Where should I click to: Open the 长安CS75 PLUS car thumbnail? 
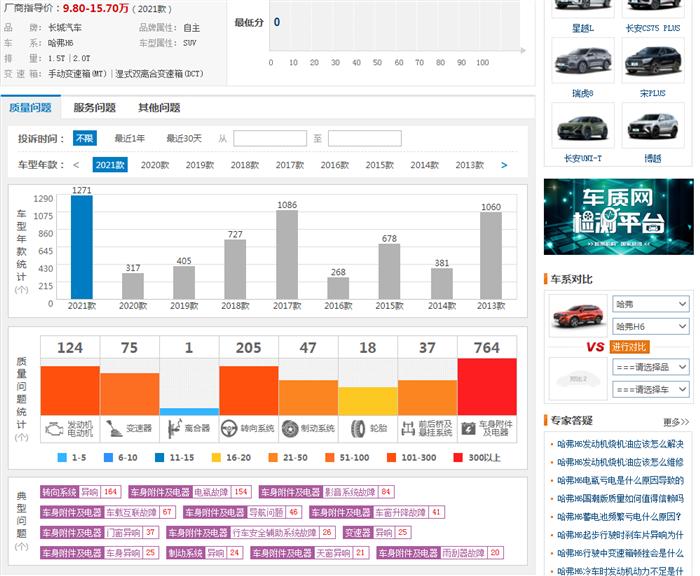653,9
